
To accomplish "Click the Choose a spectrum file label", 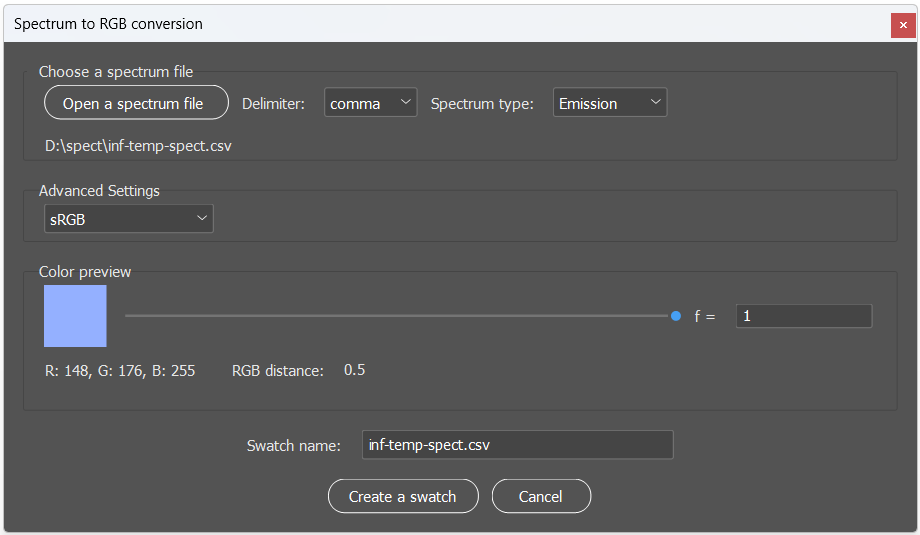I will [116, 72].
